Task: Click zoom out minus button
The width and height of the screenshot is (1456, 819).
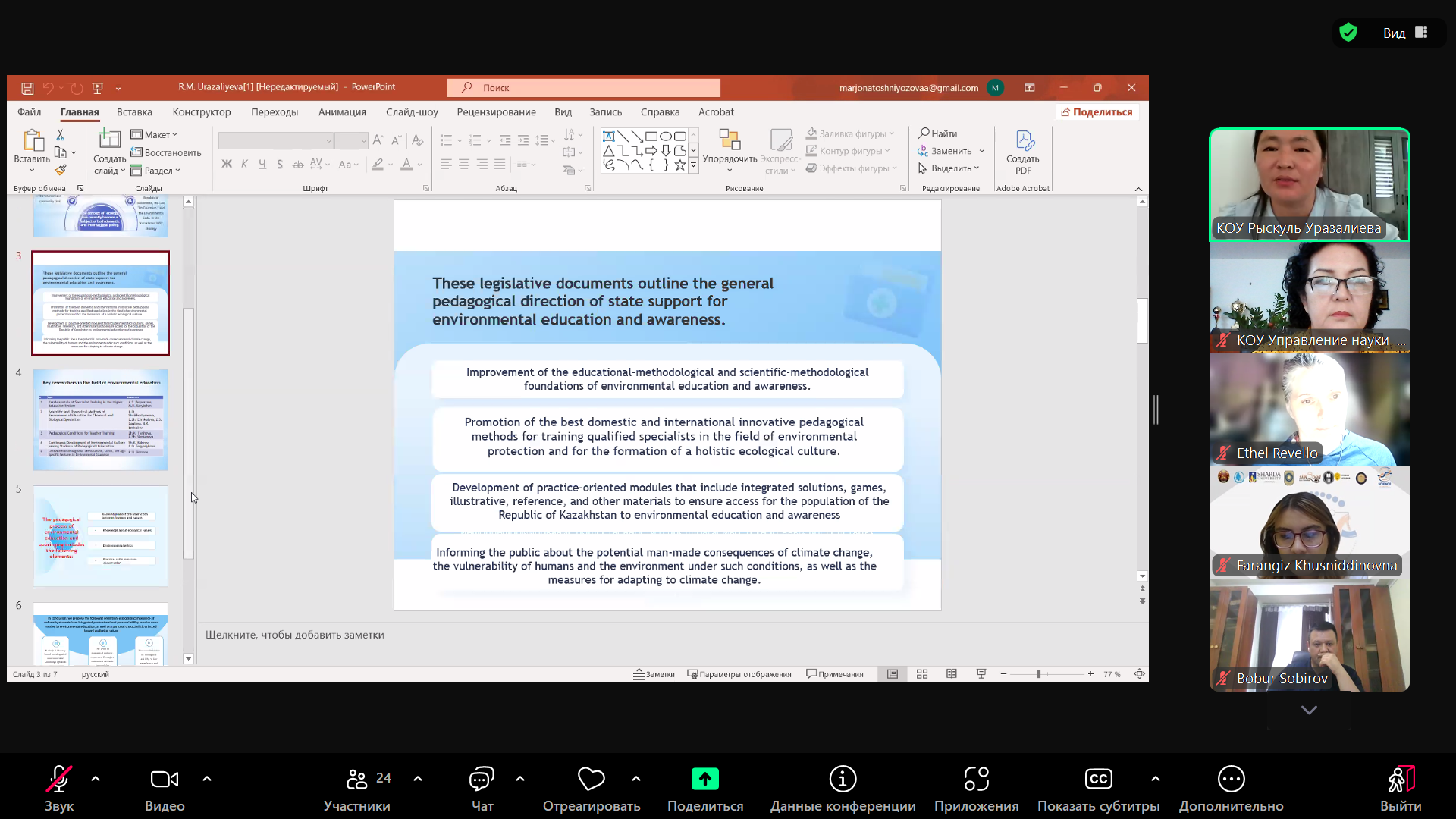Action: click(1003, 674)
